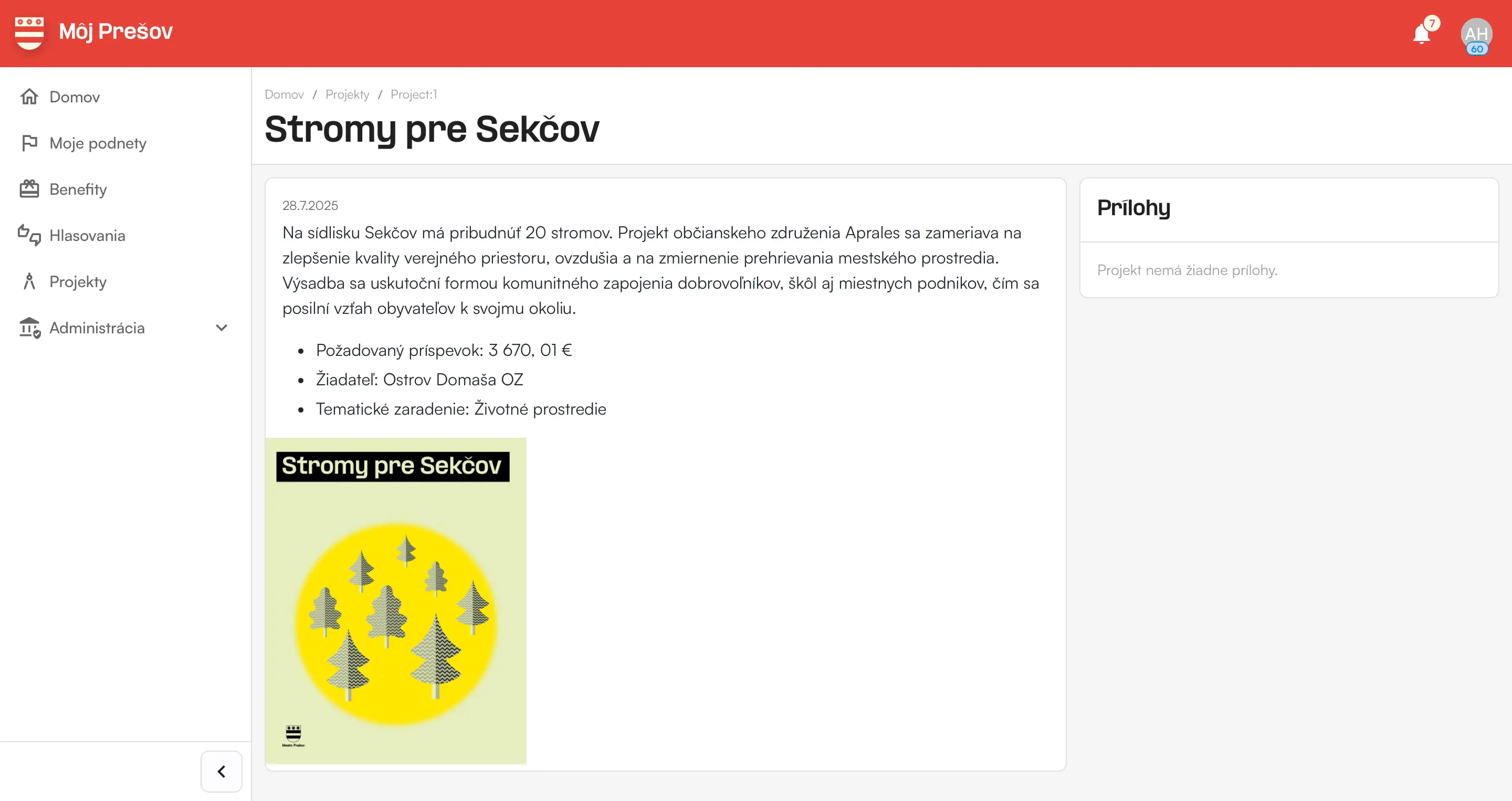Select the Domov house icon
Screen dimensions: 1512x801
(x=29, y=97)
